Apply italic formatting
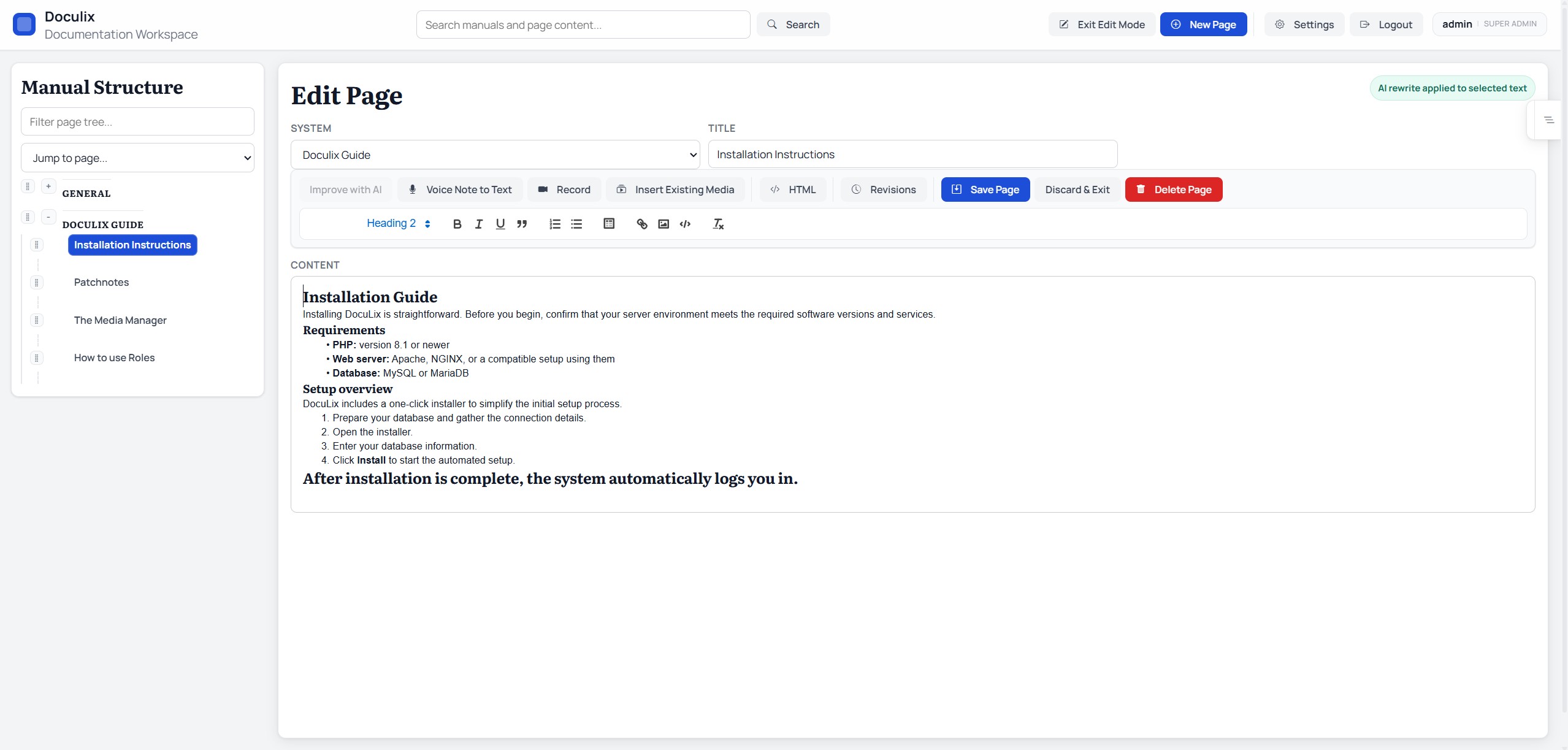The height and width of the screenshot is (750, 1568). click(478, 224)
